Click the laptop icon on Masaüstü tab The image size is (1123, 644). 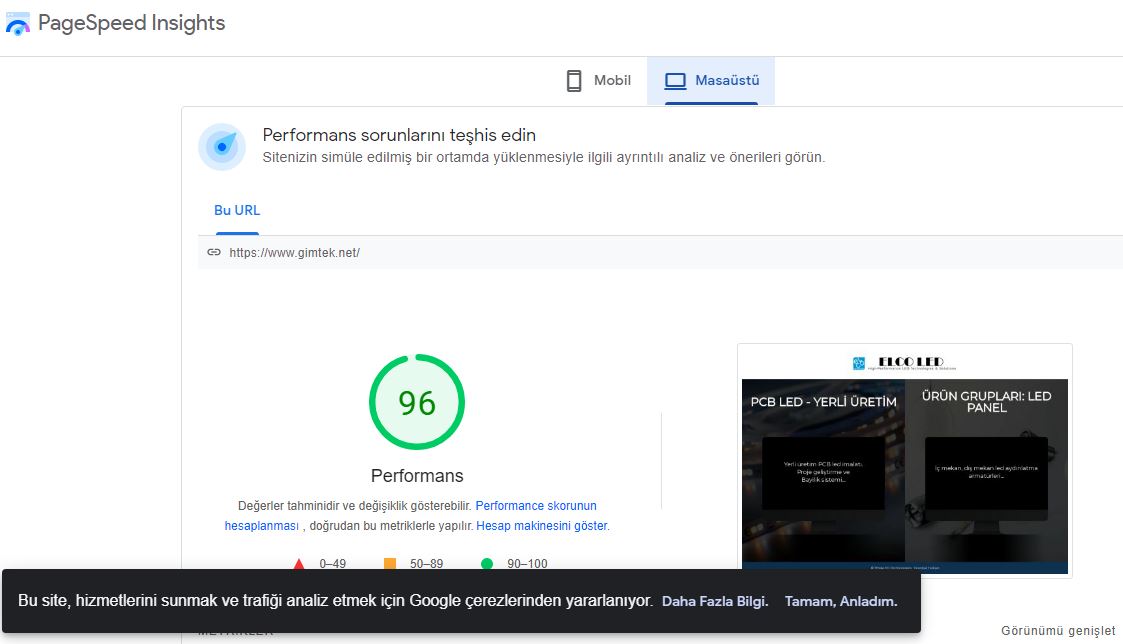(675, 81)
